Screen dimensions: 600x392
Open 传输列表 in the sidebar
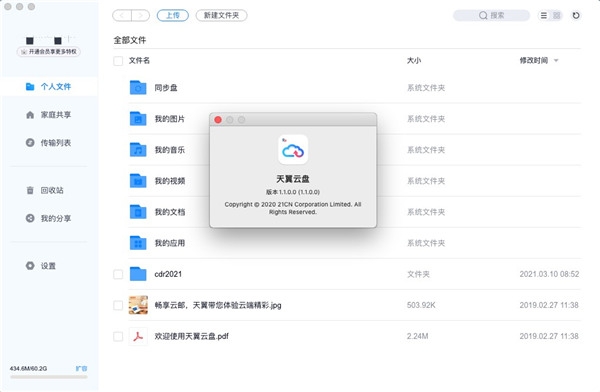pos(49,143)
